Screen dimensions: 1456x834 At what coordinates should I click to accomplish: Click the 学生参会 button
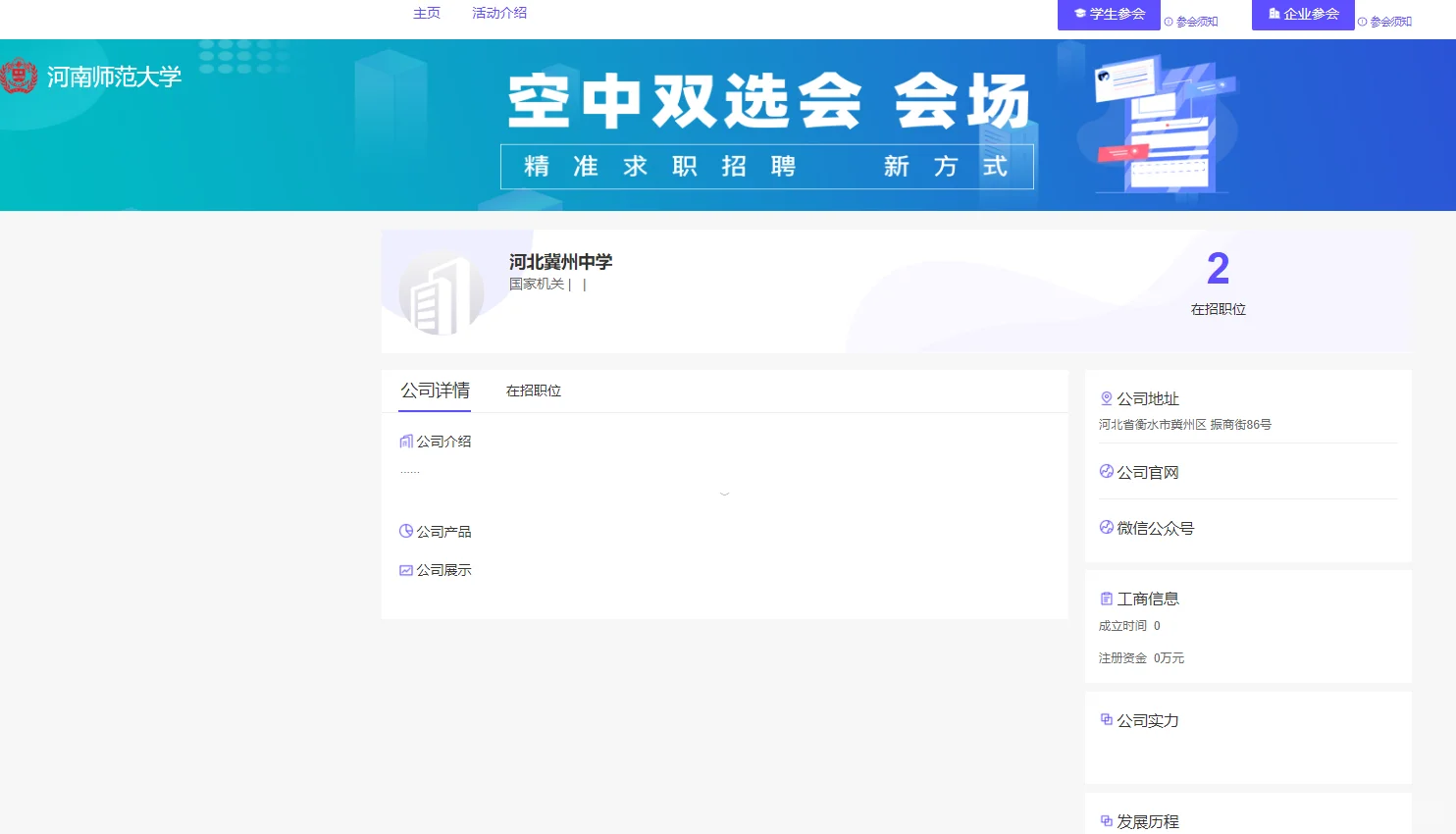[1109, 14]
